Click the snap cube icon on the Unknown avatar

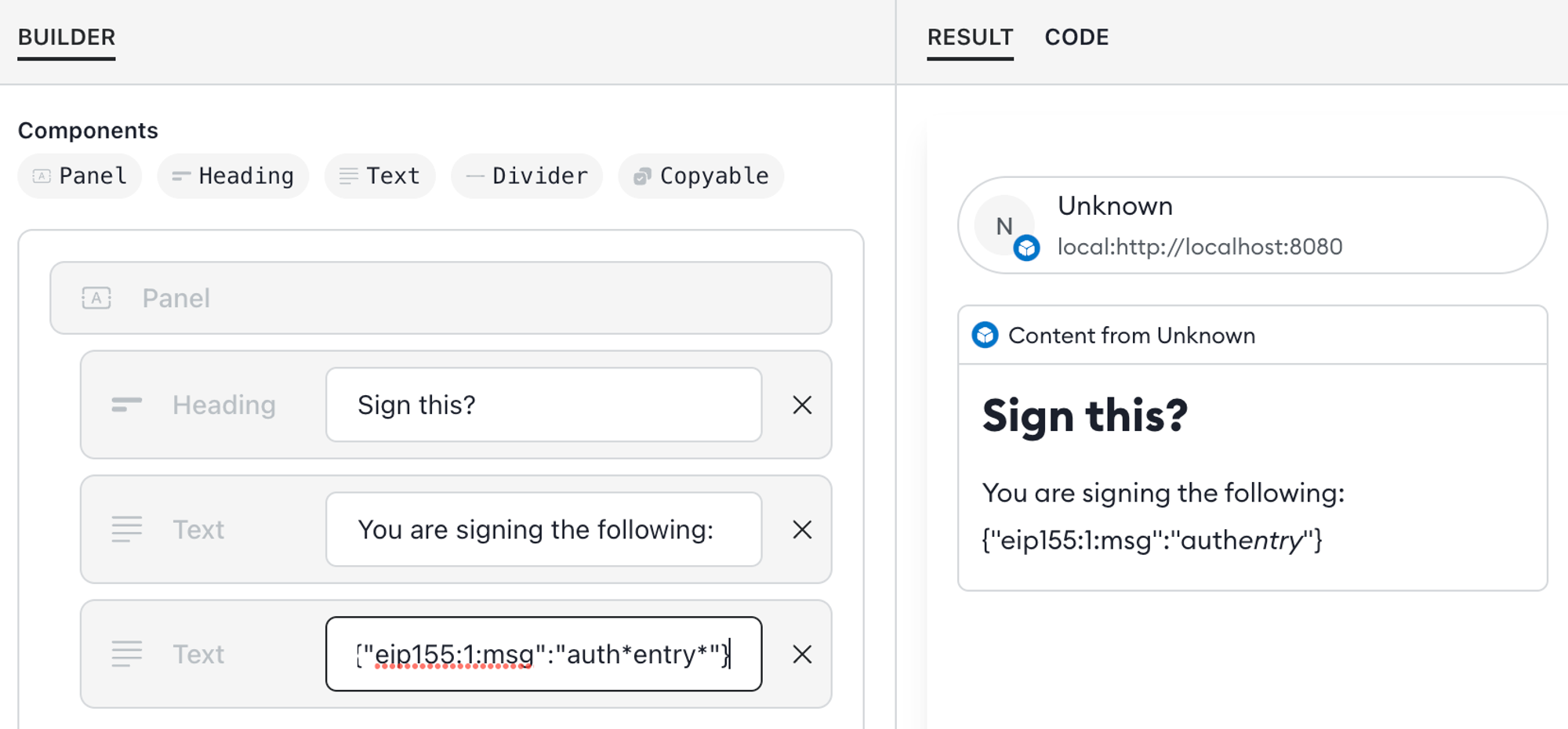[x=1025, y=248]
